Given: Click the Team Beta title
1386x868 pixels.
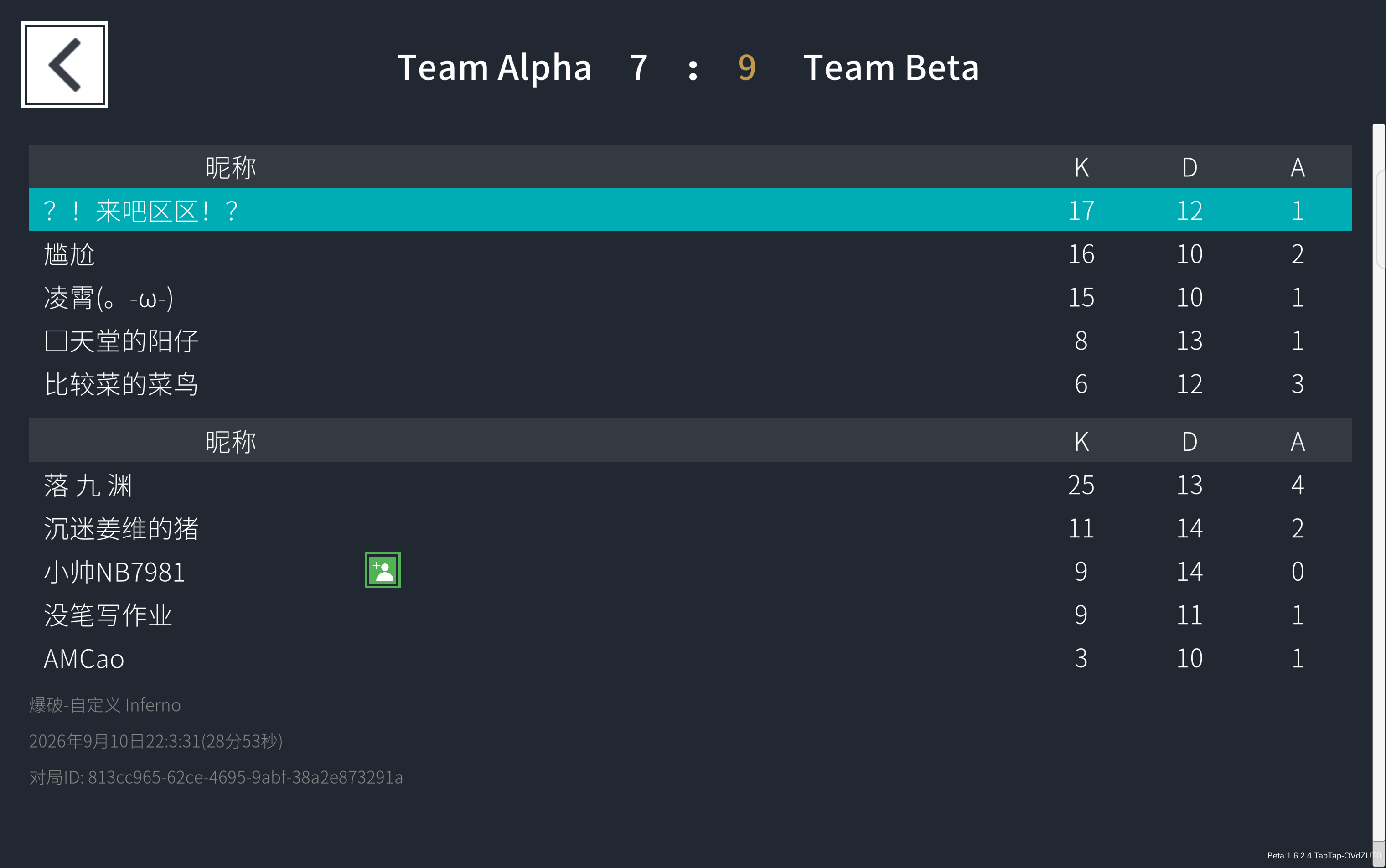Looking at the screenshot, I should click(x=891, y=67).
